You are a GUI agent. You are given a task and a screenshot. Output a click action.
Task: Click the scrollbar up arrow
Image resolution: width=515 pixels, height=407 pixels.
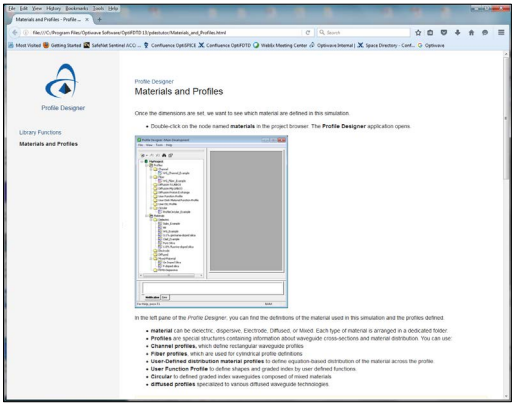pos(506,54)
